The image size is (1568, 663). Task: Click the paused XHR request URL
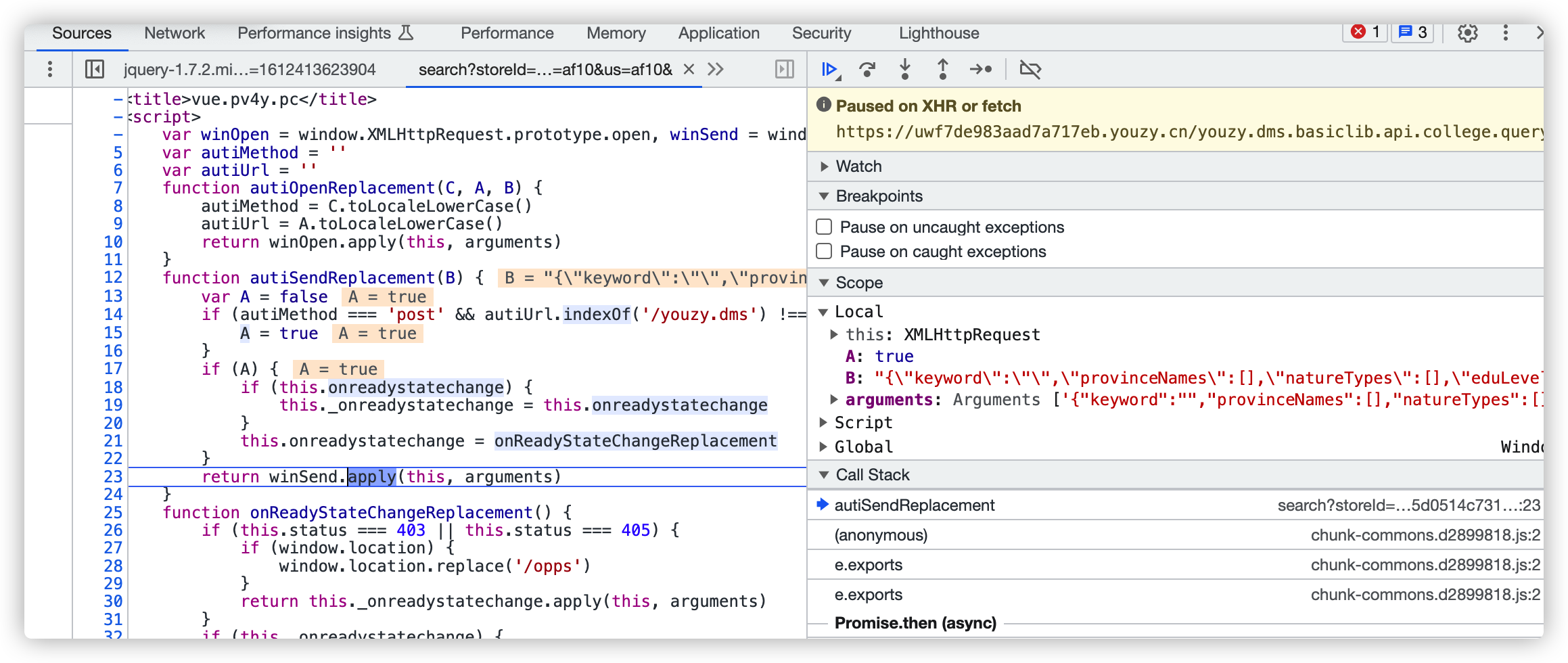pyautogui.click(x=1190, y=132)
